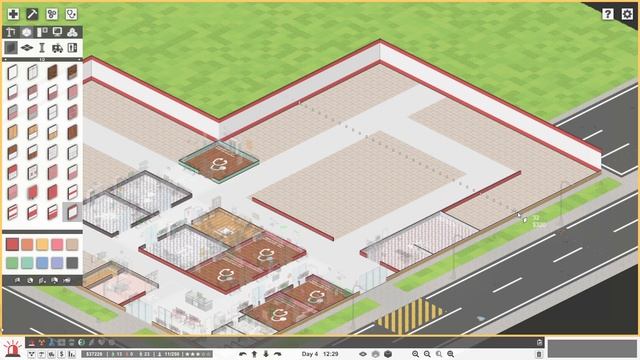640x360 pixels.
Task: Click the linked-circles icon beside the hammer
Action: 52,14
